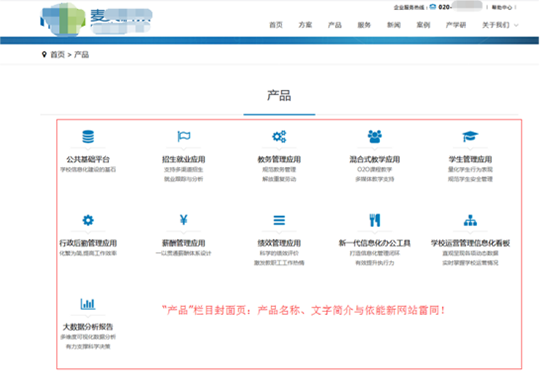Image resolution: width=545 pixels, height=386 pixels.
Task: Click the 公共基础平台 database stack icon
Action: pyautogui.click(x=88, y=137)
